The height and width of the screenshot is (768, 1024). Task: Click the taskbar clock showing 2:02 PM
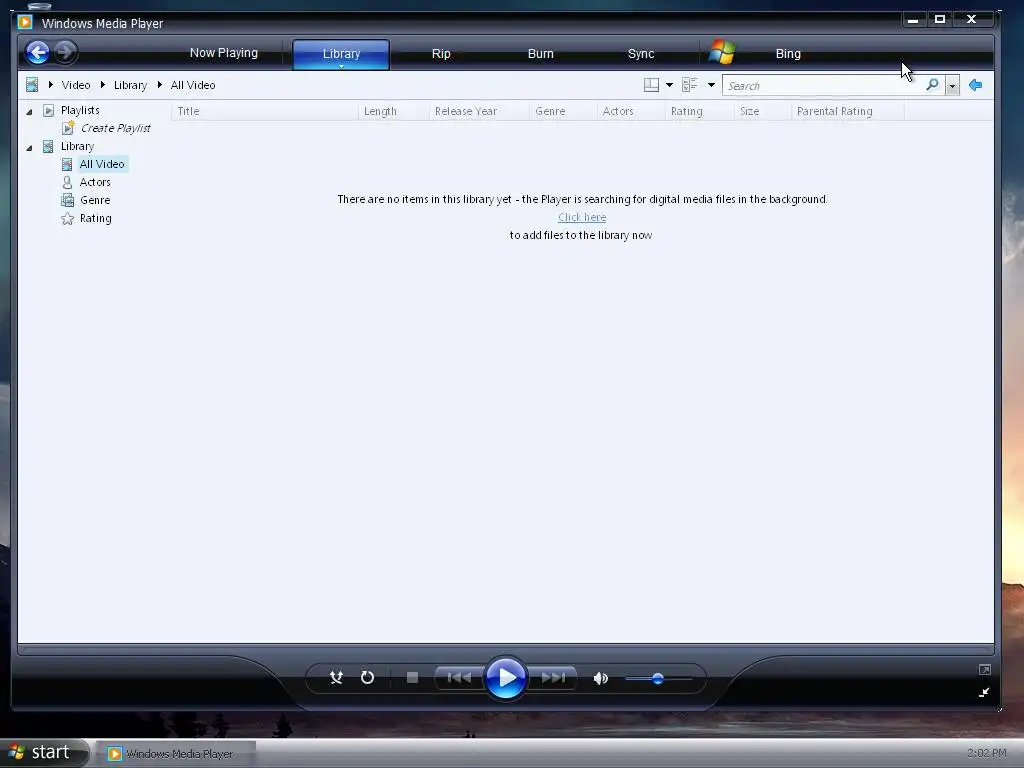[987, 753]
